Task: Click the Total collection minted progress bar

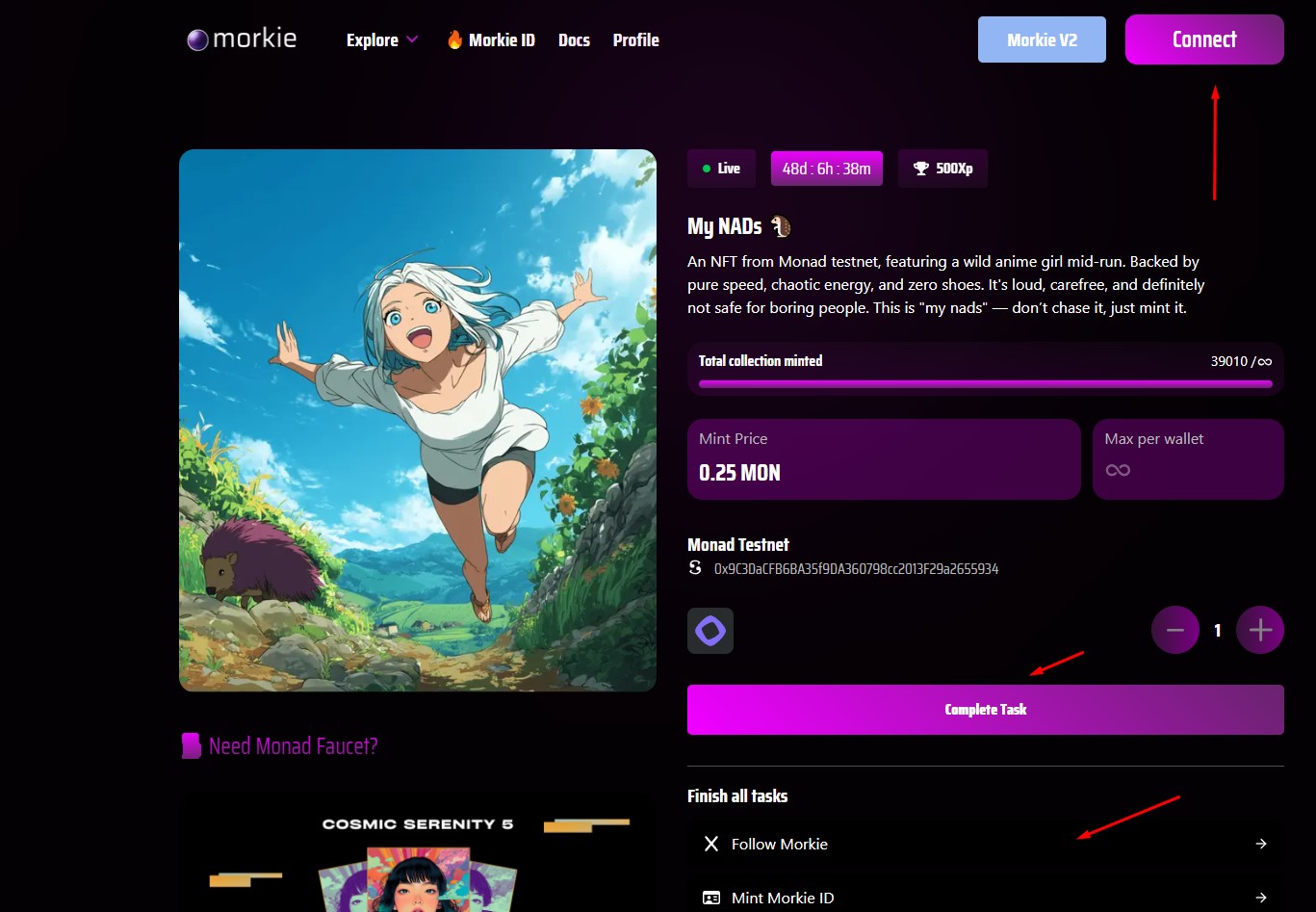Action: pyautogui.click(x=985, y=383)
